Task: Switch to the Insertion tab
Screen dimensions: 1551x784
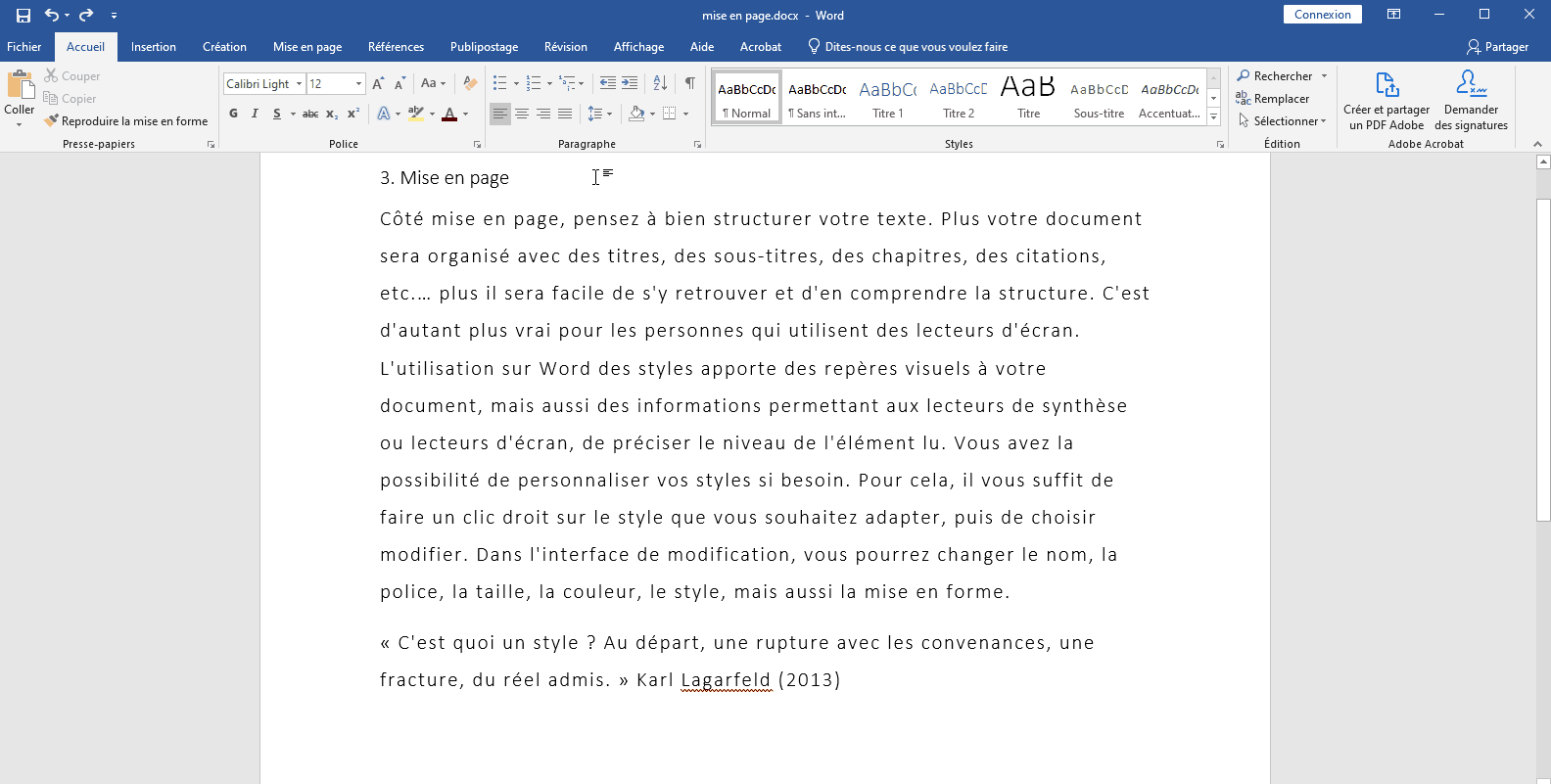Action: pos(154,46)
